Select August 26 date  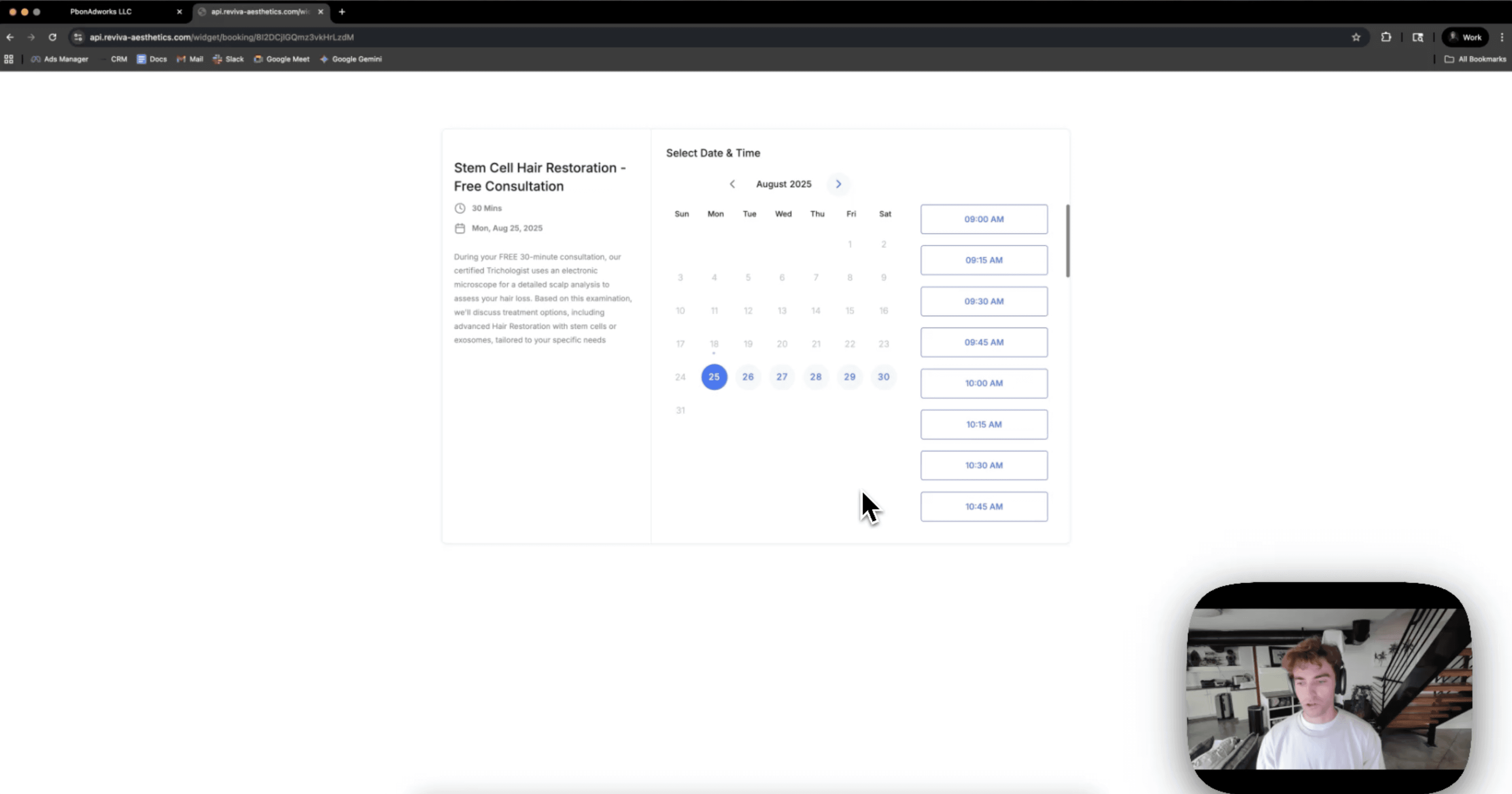pos(748,377)
